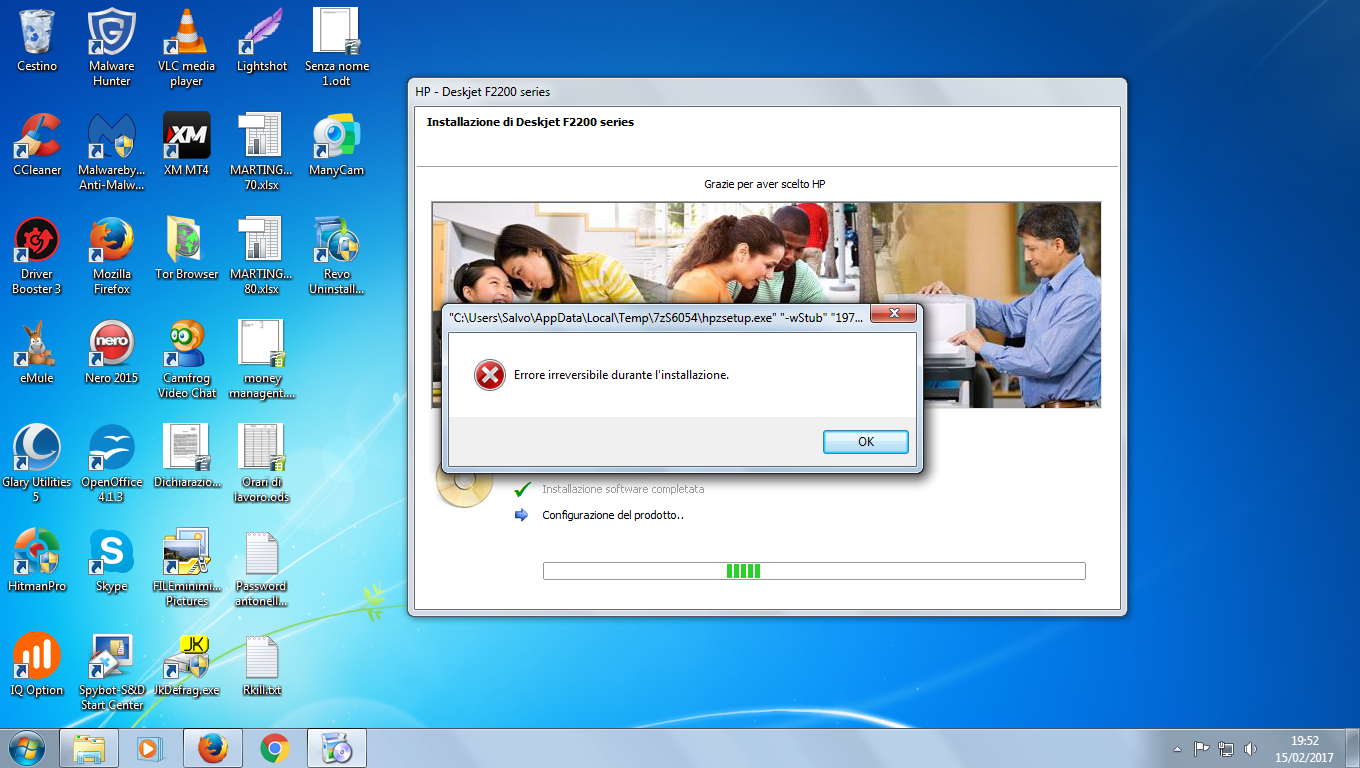The width and height of the screenshot is (1360, 768).
Task: Select the IQ Option desktop shortcut
Action: tap(37, 665)
